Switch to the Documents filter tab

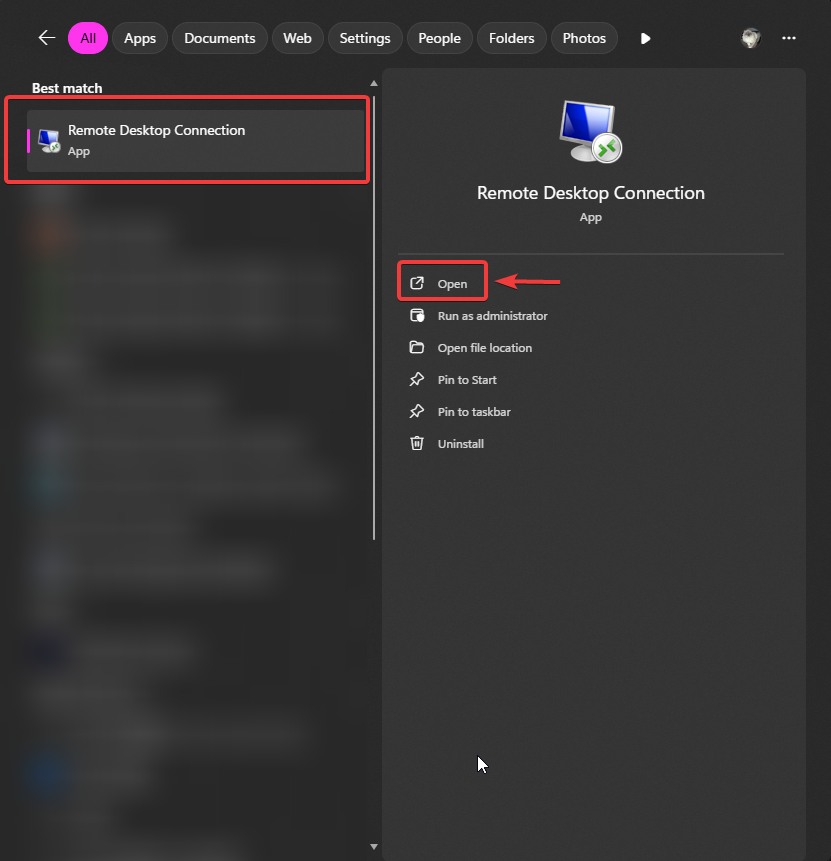220,38
